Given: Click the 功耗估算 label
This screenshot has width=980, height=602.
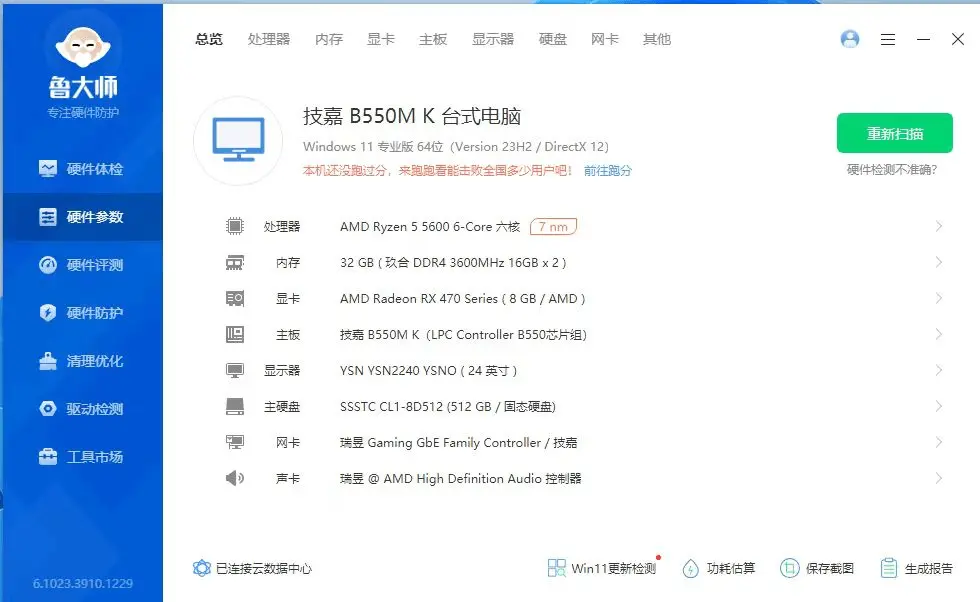Looking at the screenshot, I should click(x=731, y=568).
